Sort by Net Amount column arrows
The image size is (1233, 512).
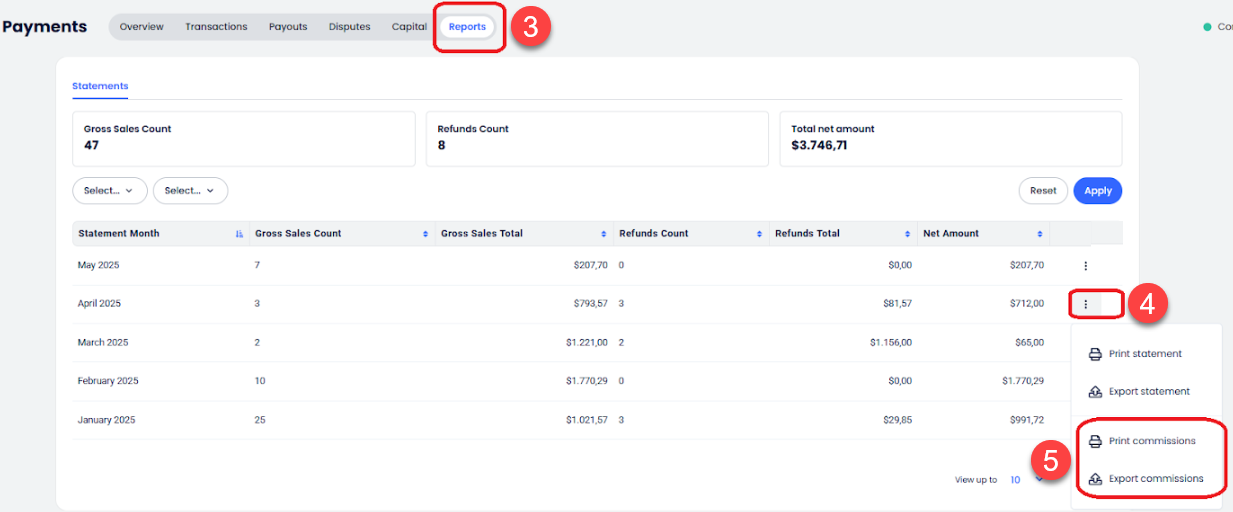point(1041,234)
